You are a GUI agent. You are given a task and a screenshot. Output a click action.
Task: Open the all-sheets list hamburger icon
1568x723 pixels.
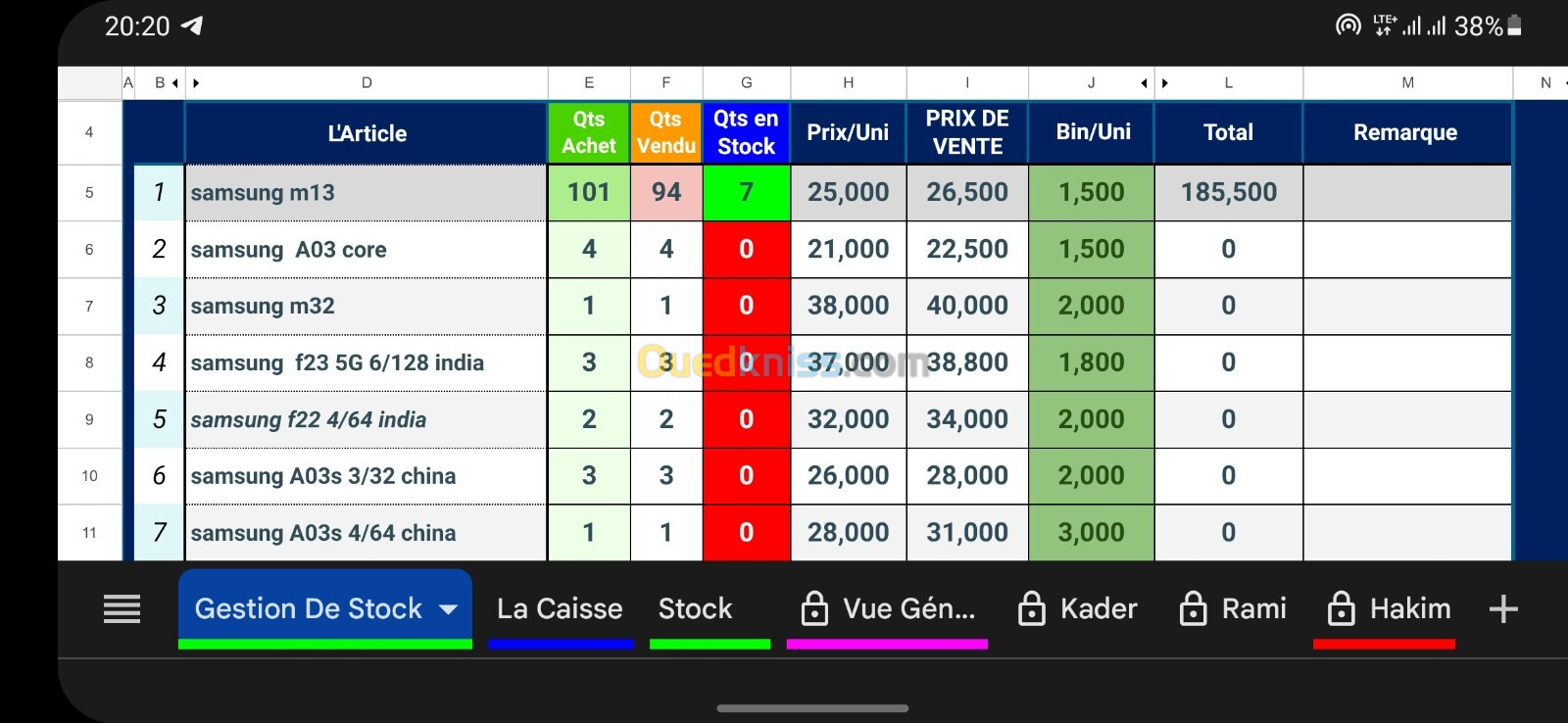coord(122,609)
